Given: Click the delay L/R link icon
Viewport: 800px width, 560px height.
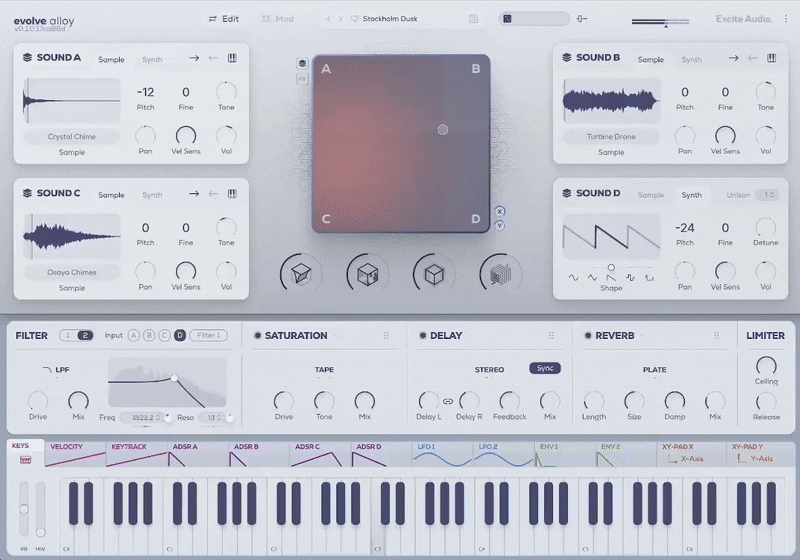Looking at the screenshot, I should [x=447, y=401].
